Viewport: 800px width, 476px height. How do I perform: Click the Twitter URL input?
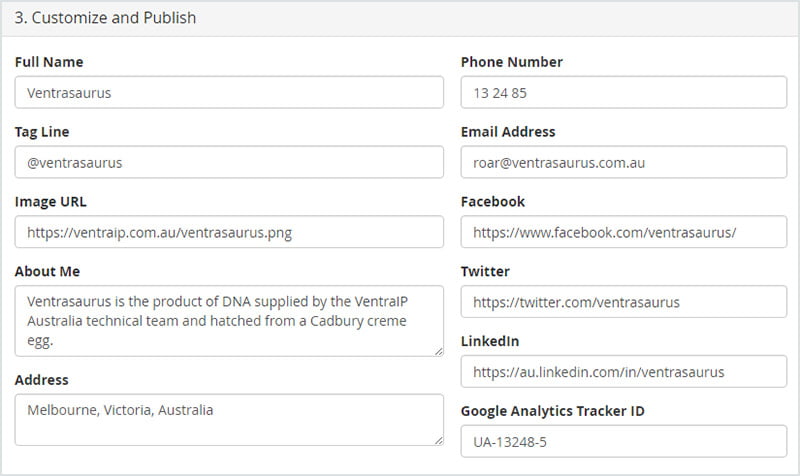point(623,302)
